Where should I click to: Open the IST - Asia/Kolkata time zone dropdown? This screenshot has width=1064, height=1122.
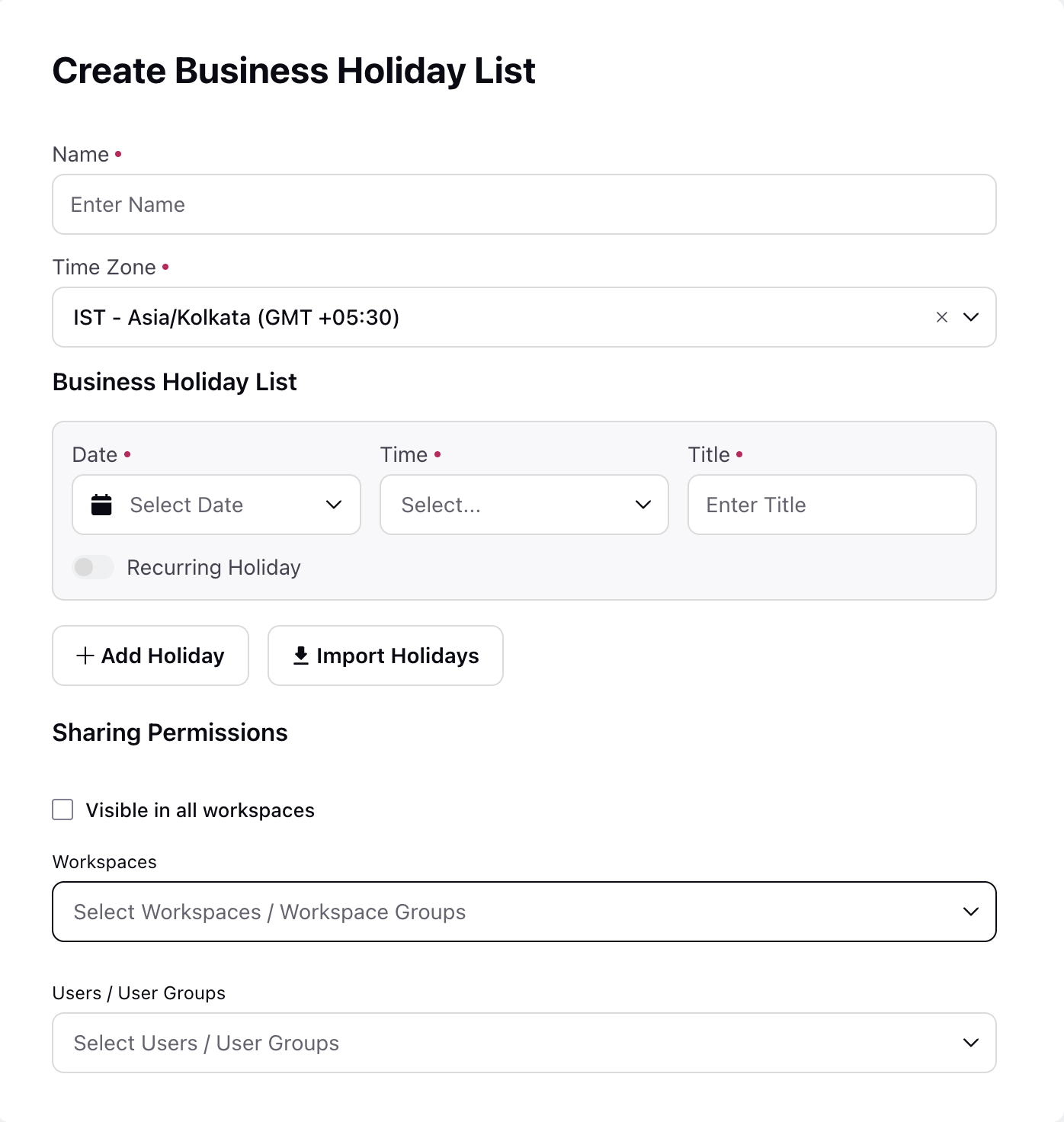pyautogui.click(x=524, y=317)
